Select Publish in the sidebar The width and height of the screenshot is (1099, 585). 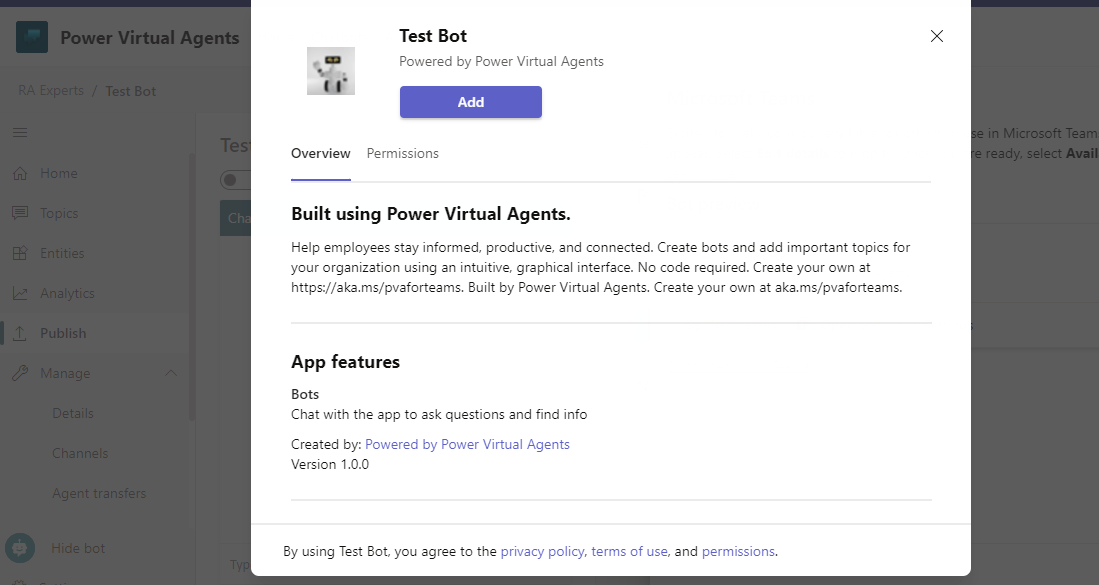62,333
